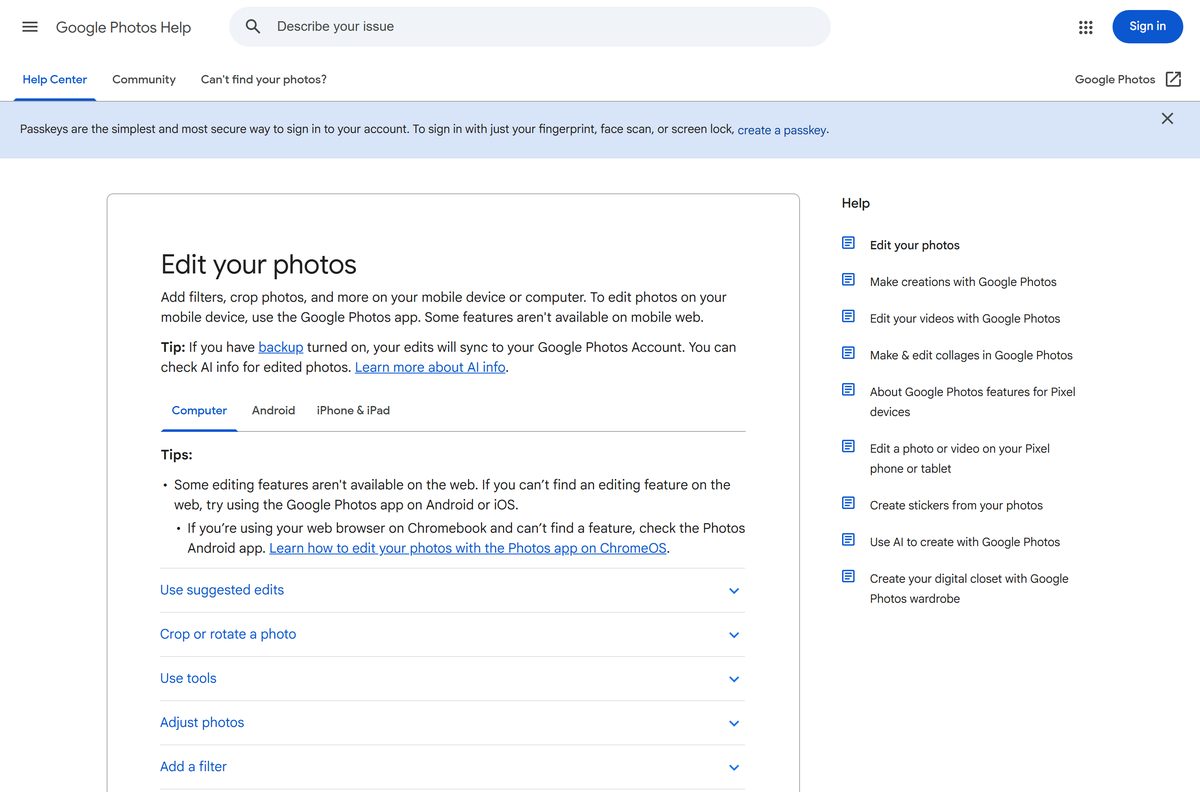Click article icon beside Use AI to create
1200x792 pixels.
pyautogui.click(x=849, y=540)
